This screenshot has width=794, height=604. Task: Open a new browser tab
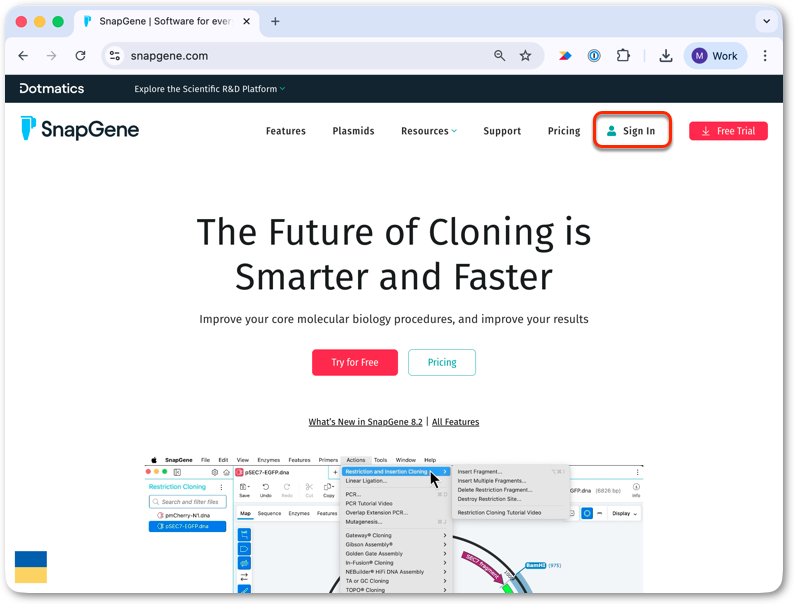click(275, 21)
